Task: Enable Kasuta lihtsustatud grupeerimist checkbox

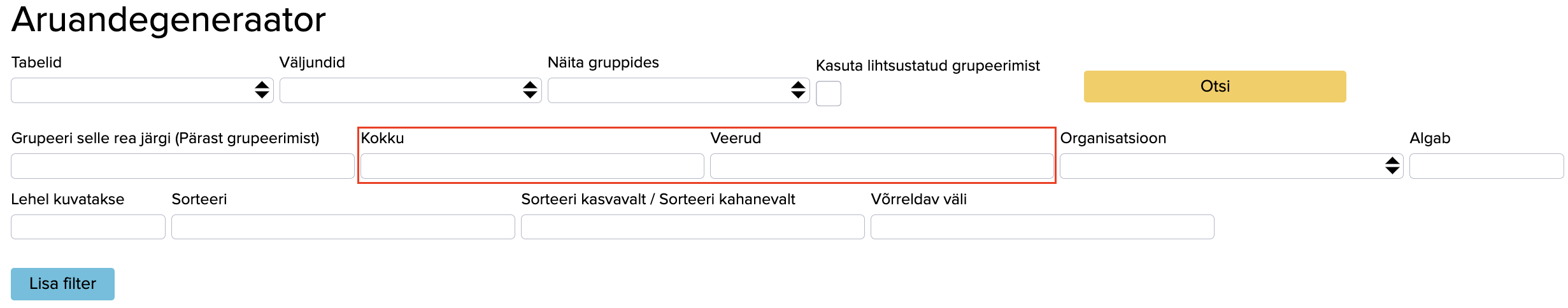Action: (828, 94)
